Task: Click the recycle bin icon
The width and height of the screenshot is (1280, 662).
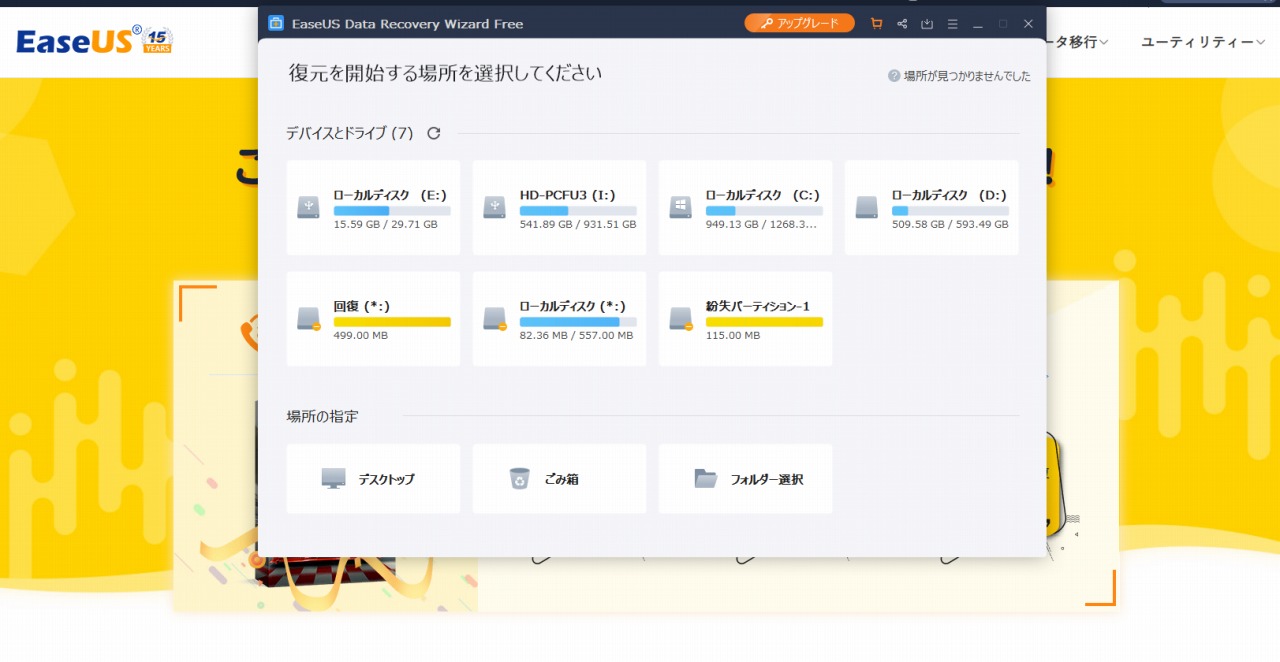Action: coord(519,479)
